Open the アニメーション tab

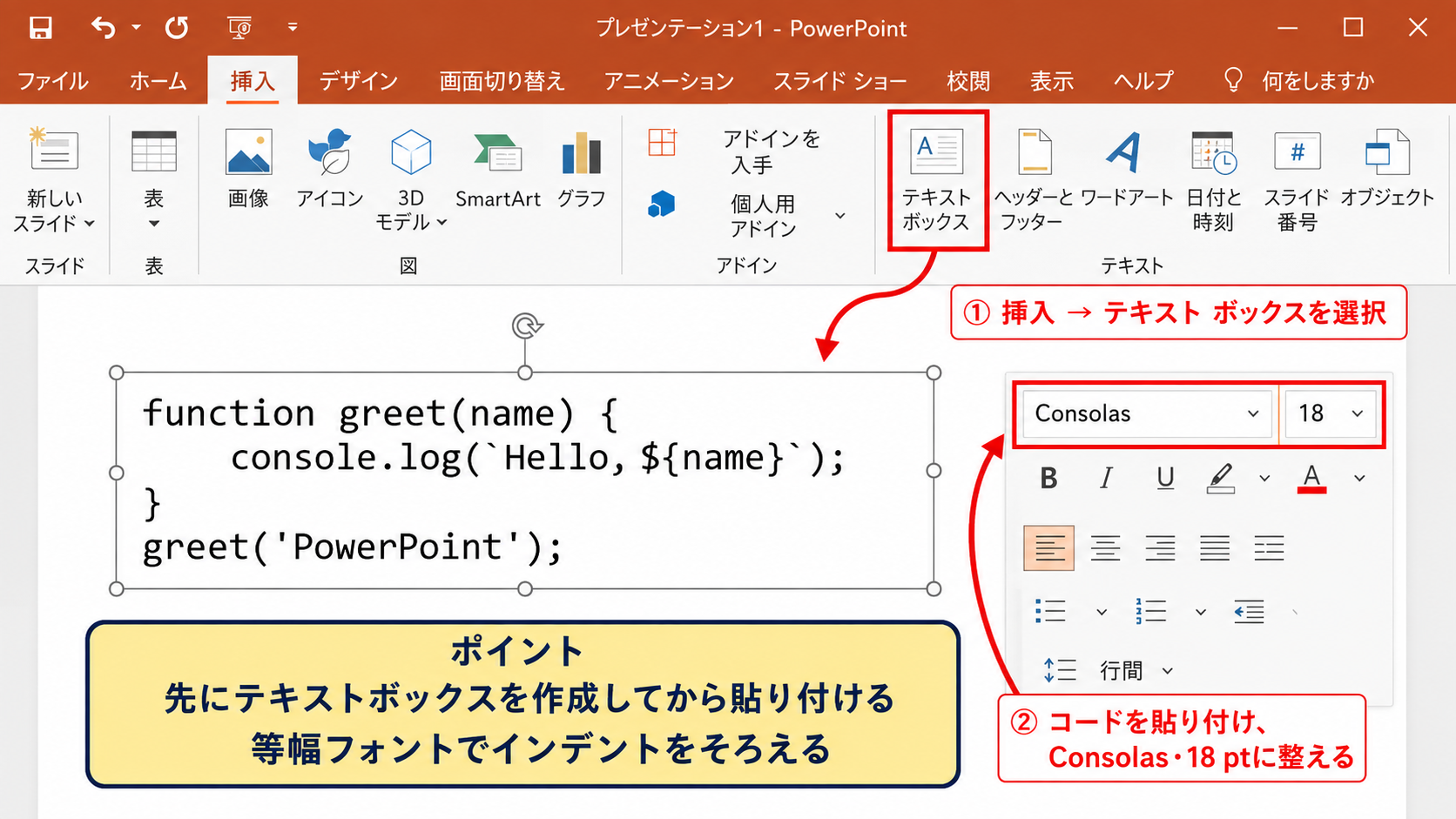pos(669,81)
